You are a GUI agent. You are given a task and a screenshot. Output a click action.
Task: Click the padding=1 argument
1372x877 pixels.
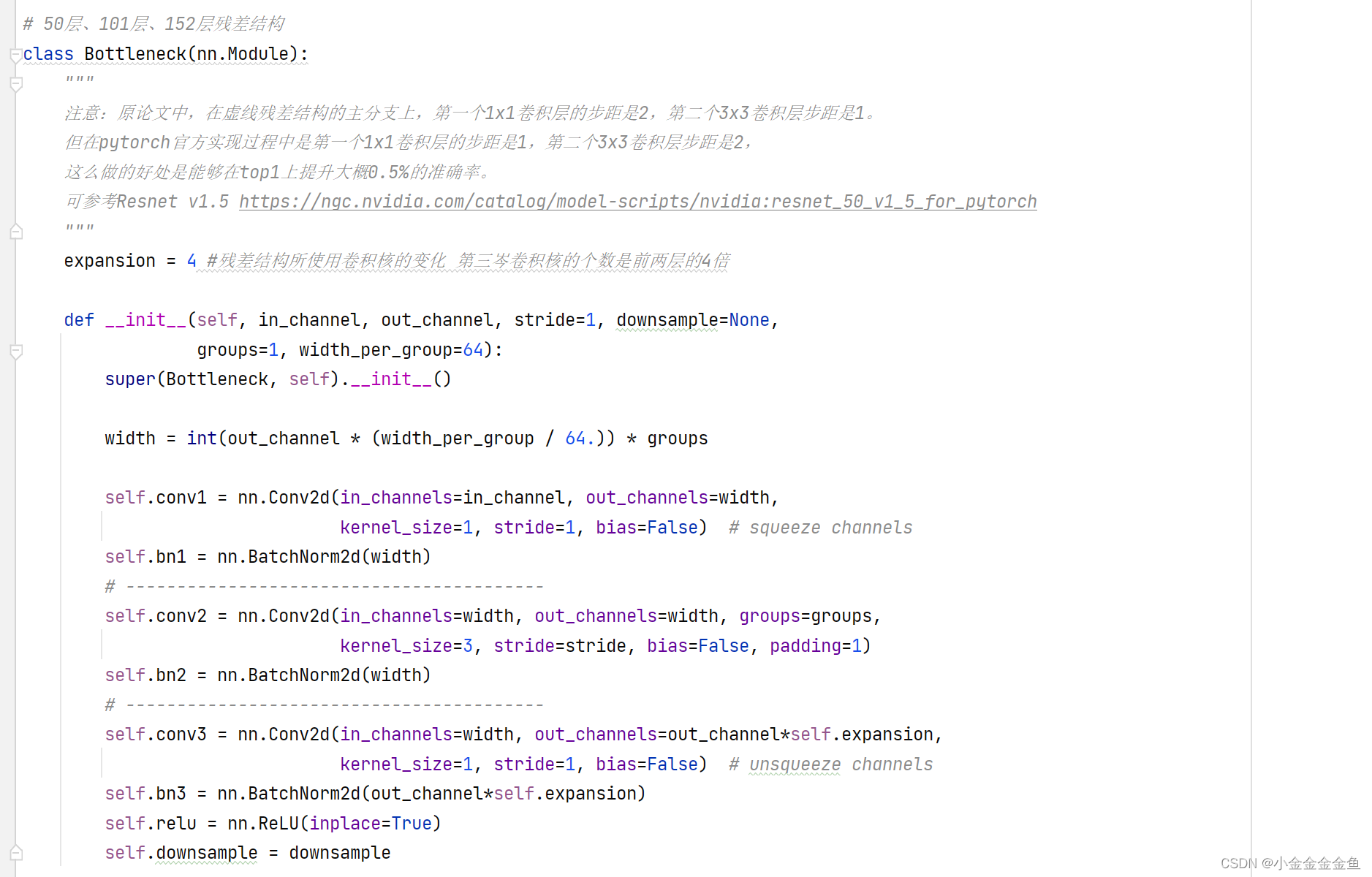pos(816,646)
